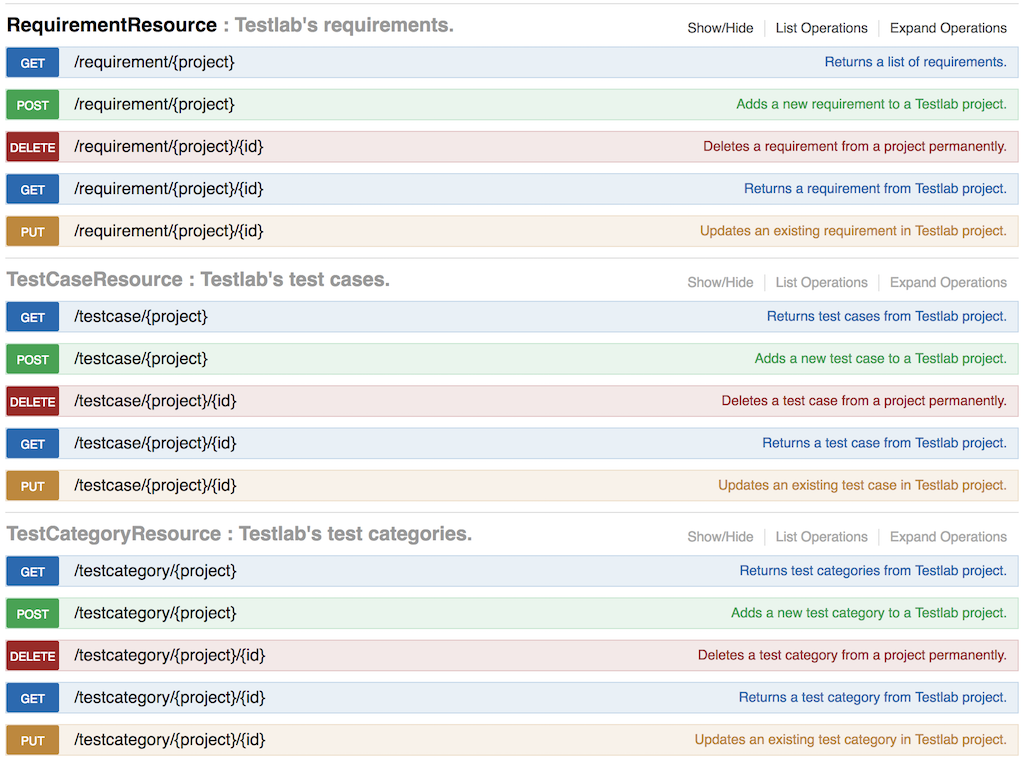The image size is (1024, 761).
Task: Click GET badge for /testcase/{project}/{id}
Action: 33,444
